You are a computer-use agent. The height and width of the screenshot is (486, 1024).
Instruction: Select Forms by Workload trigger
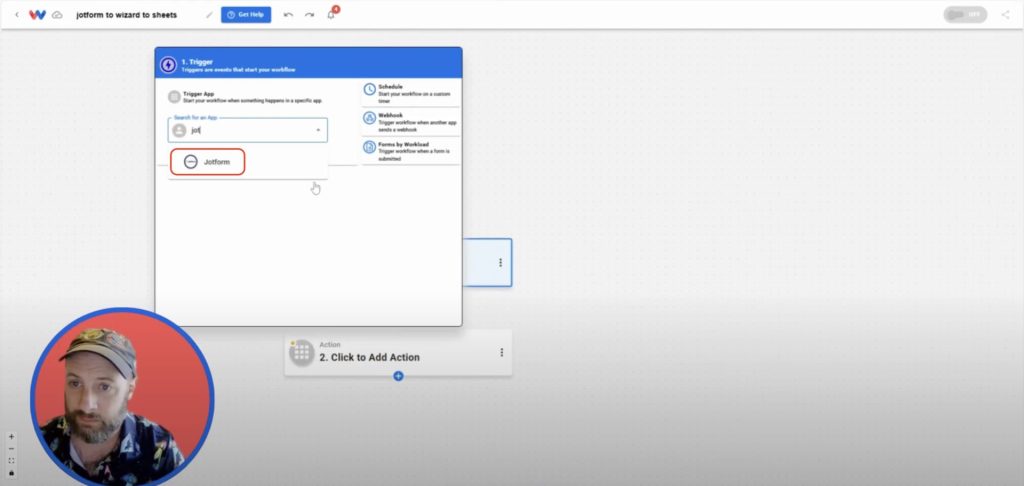(x=411, y=151)
